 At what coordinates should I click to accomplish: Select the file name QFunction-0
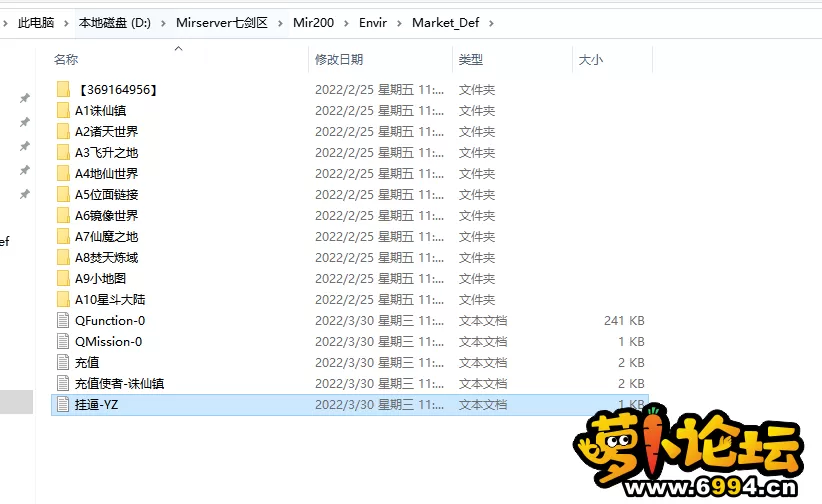tap(110, 320)
